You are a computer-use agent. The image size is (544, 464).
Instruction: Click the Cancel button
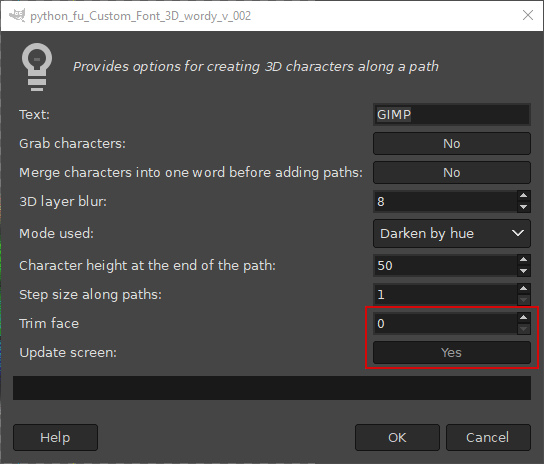click(x=488, y=437)
